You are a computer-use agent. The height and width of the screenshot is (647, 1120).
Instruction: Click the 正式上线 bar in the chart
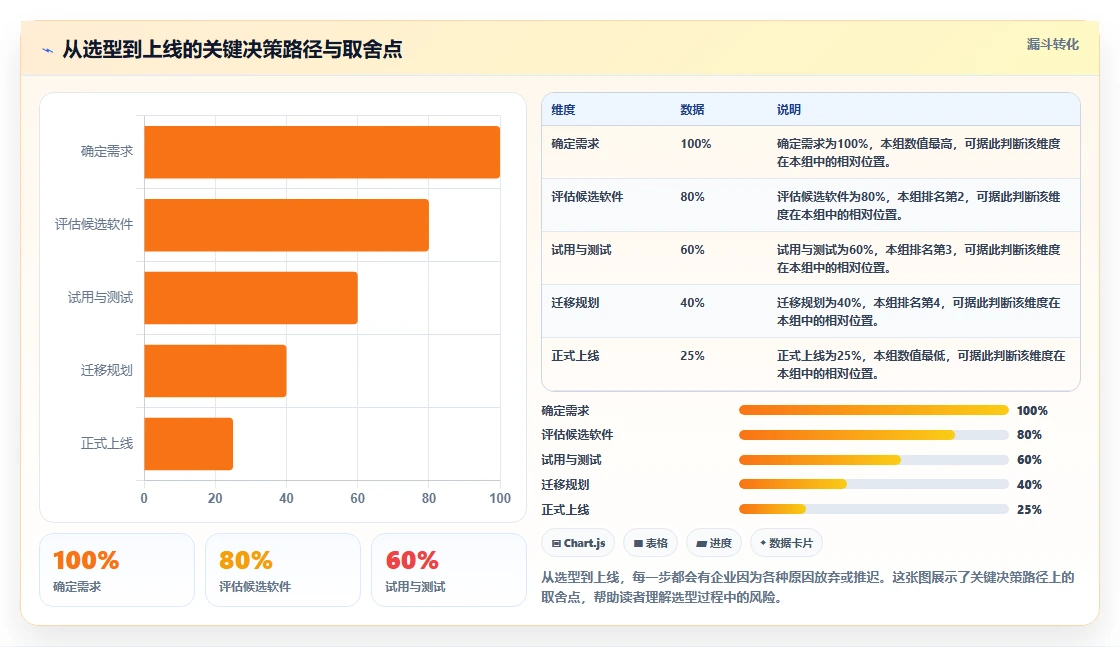(x=189, y=443)
